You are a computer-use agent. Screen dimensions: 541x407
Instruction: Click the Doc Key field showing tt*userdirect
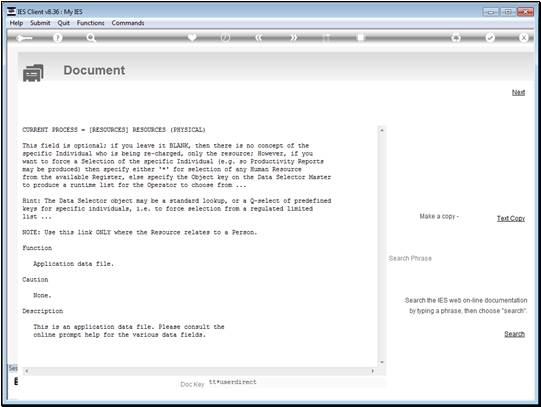[x=296, y=382]
